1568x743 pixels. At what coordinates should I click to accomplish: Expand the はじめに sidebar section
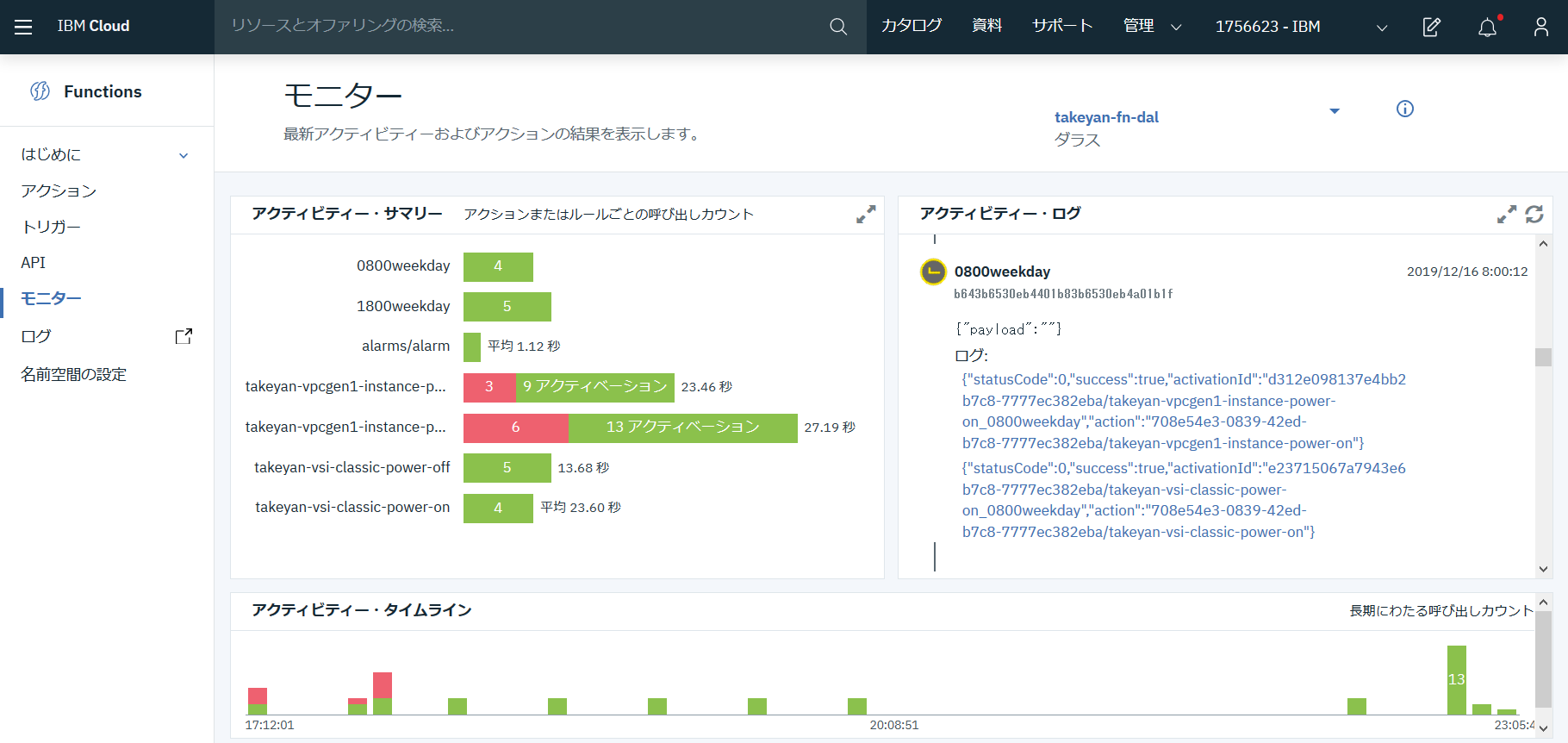point(184,155)
